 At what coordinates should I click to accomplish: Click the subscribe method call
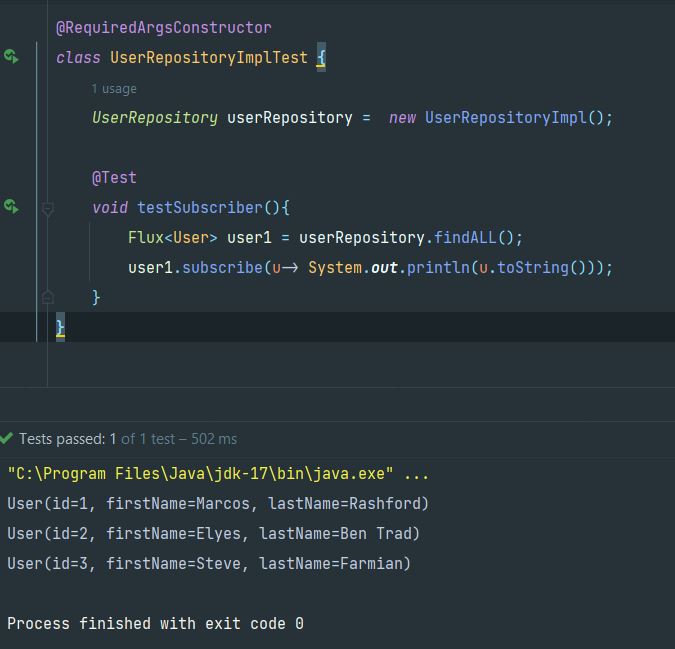pos(222,268)
